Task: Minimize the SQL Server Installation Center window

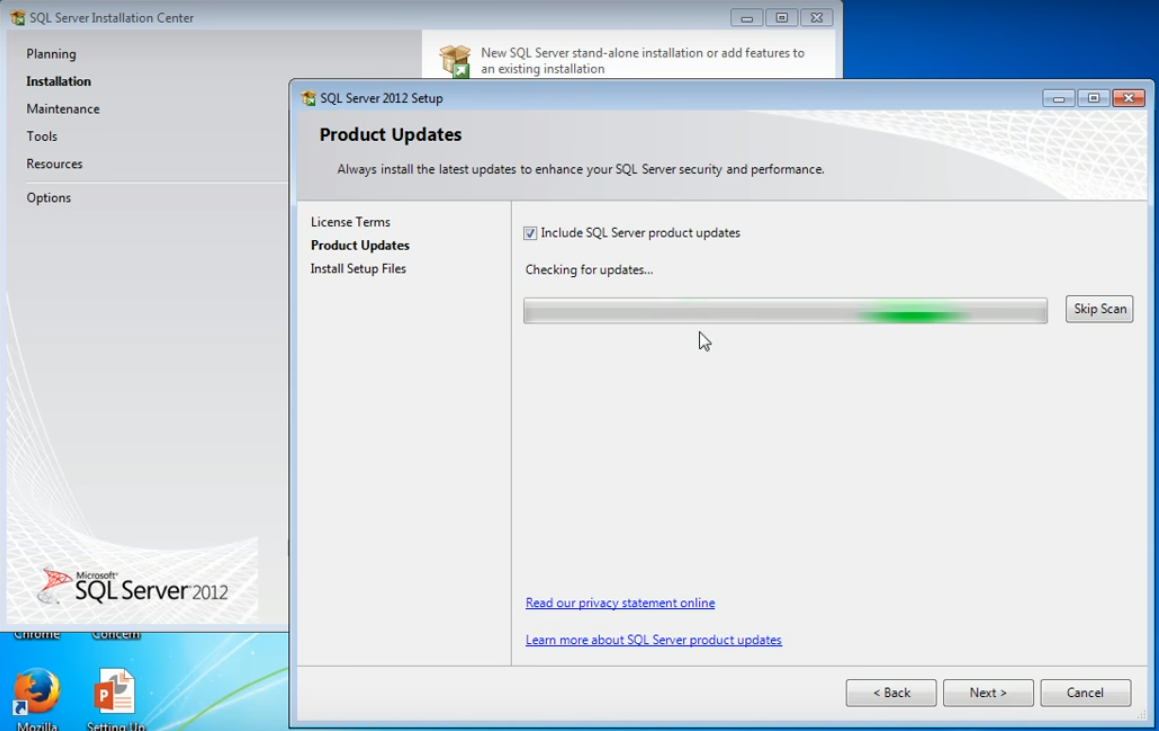Action: tap(747, 18)
